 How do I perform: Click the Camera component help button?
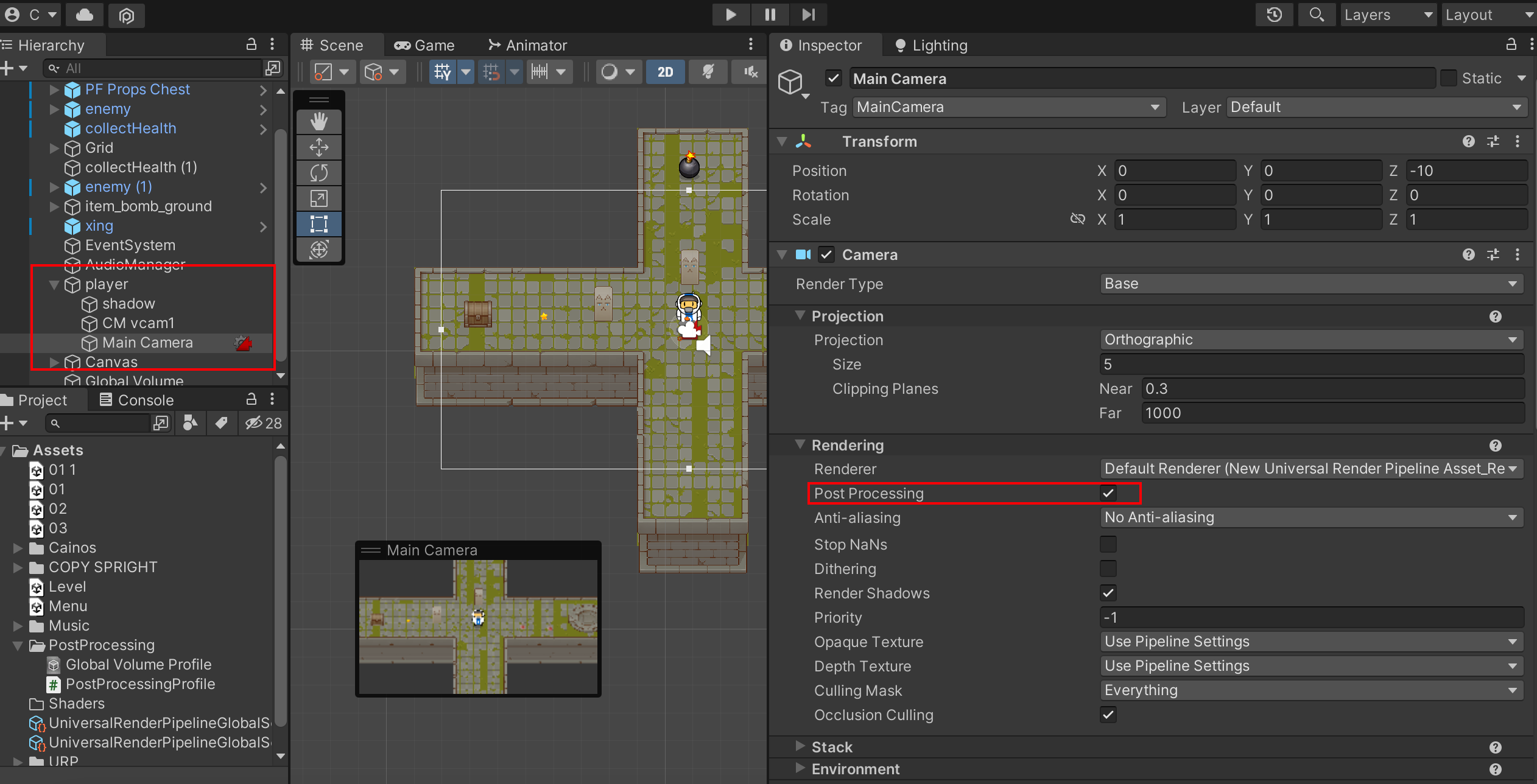tap(1469, 254)
